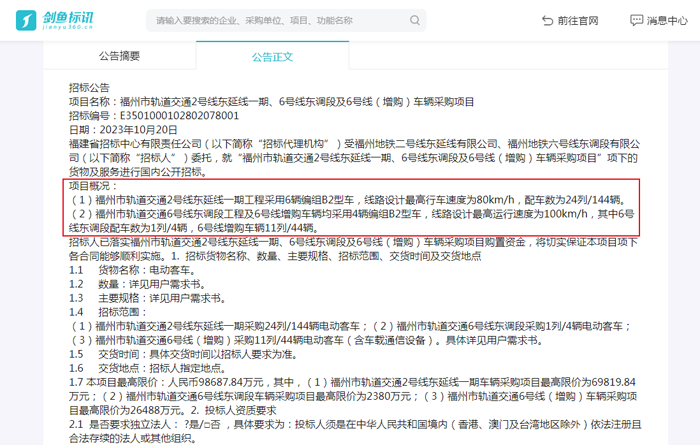Screen dimensions: 700x445
Task: Click the 1.4 招标范围： line
Action: click(108, 312)
